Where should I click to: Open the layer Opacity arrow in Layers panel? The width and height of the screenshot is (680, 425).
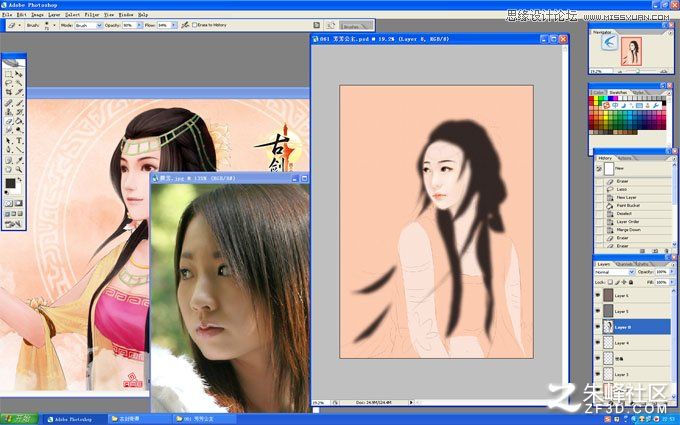coord(672,271)
